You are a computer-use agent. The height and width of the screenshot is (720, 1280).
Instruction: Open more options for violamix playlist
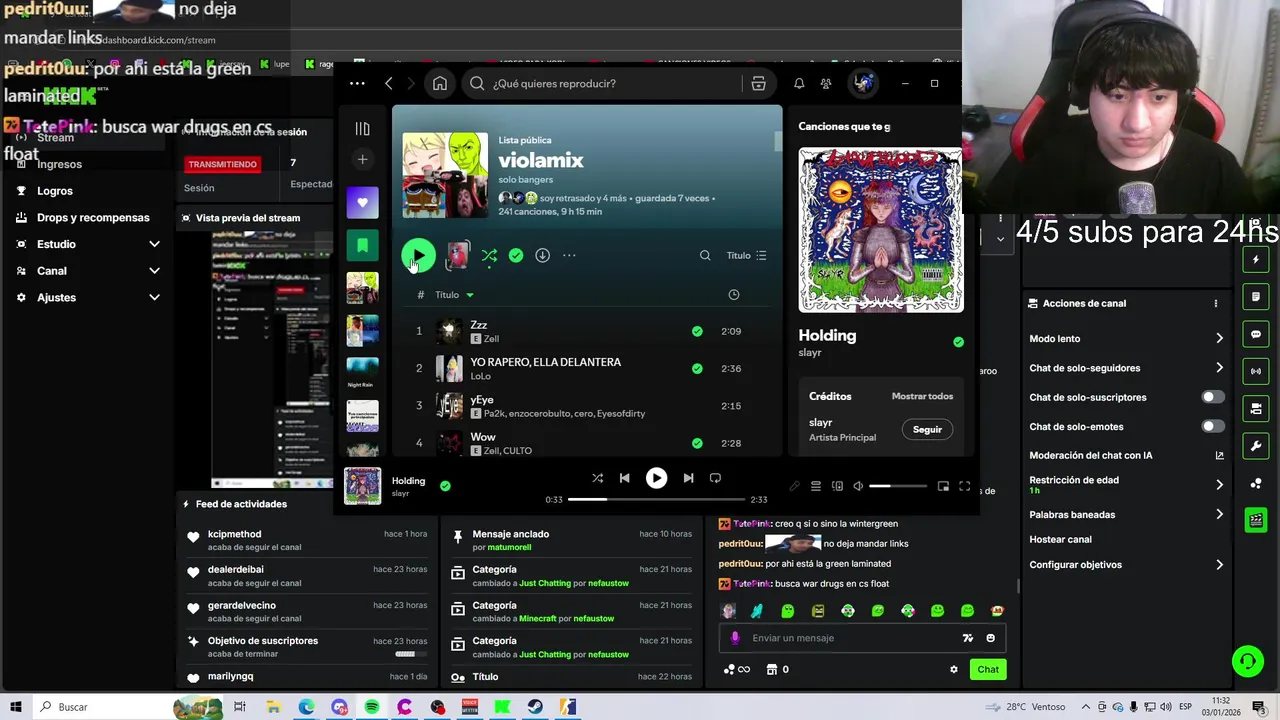569,256
